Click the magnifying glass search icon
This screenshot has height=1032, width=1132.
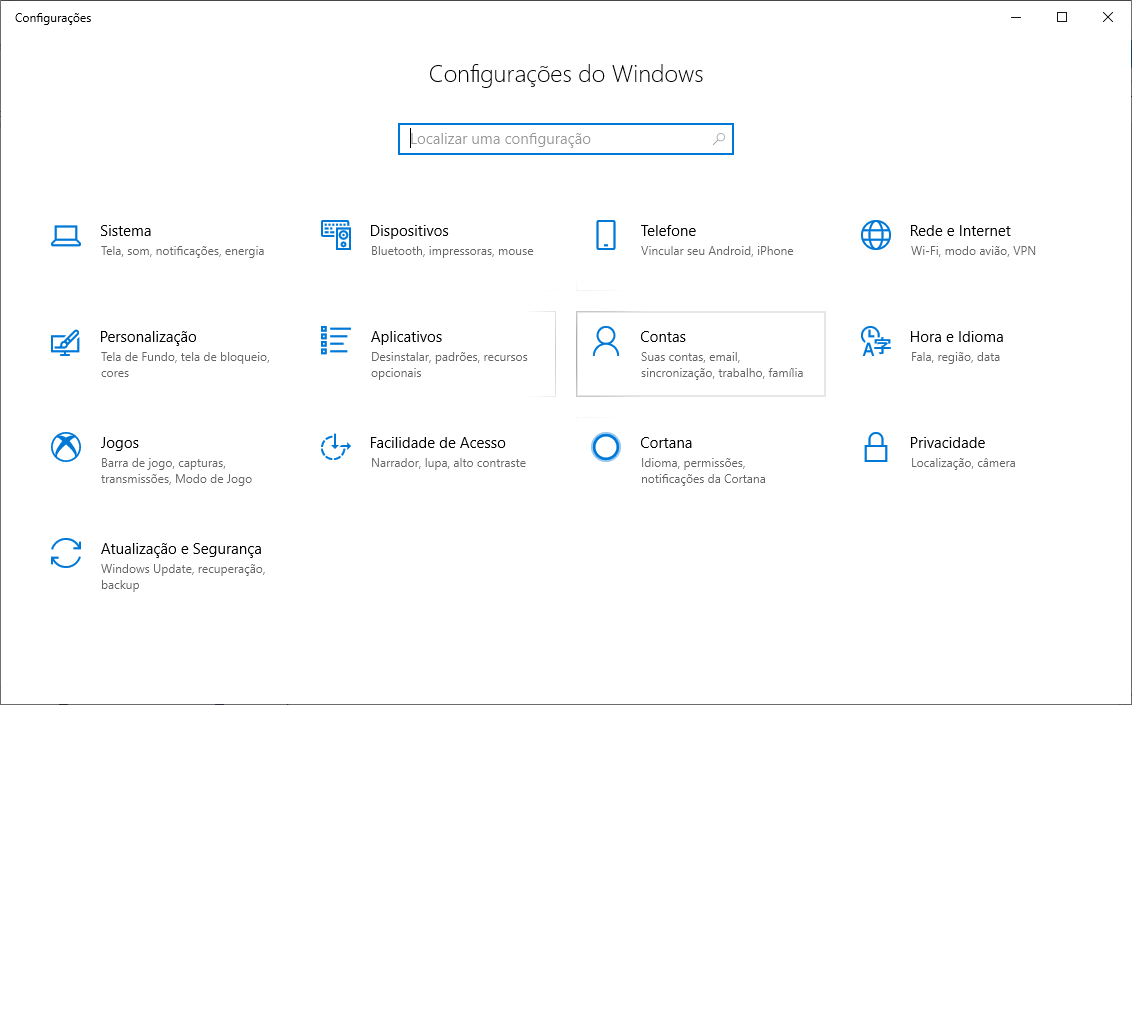(718, 139)
